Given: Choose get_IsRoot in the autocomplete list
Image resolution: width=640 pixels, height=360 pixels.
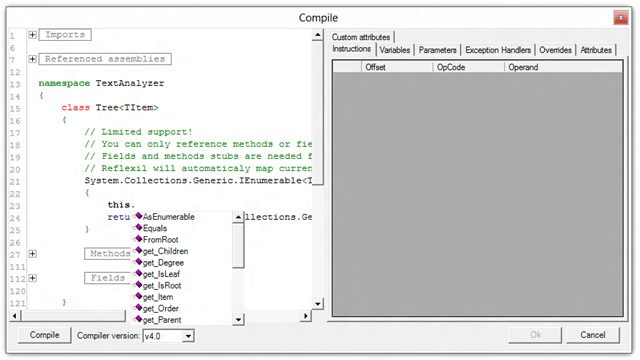Looking at the screenshot, I should point(162,285).
